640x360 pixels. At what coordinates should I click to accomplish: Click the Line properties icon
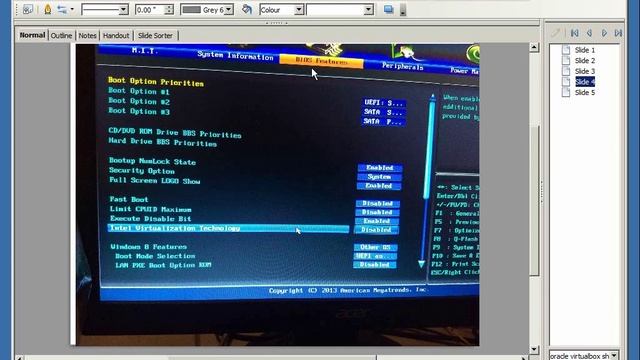48,9
